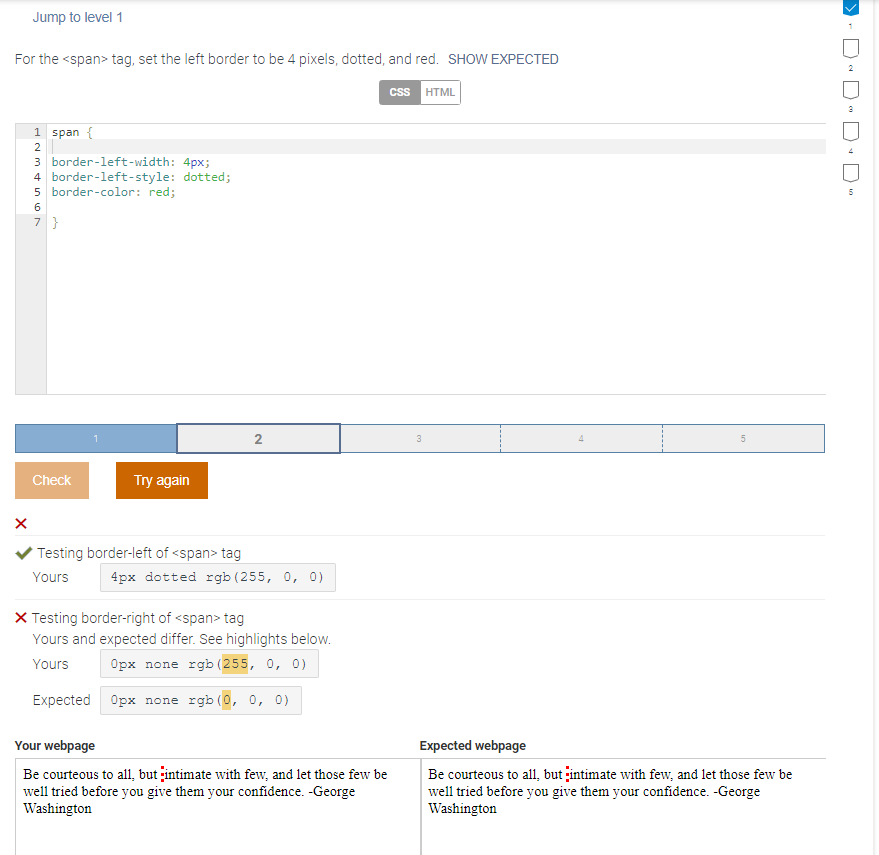Click the completed level 1 shield icon
Image resolution: width=879 pixels, height=855 pixels.
click(x=850, y=8)
